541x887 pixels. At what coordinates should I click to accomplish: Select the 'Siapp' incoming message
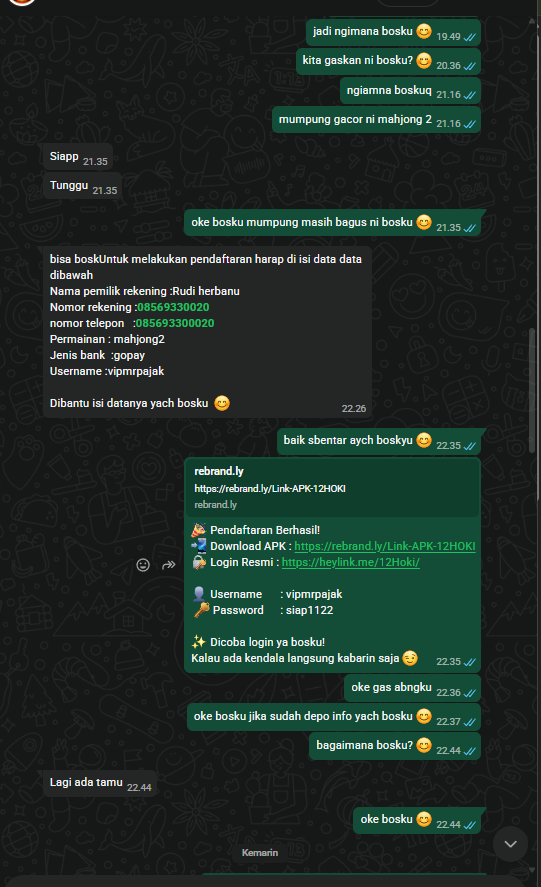click(78, 157)
